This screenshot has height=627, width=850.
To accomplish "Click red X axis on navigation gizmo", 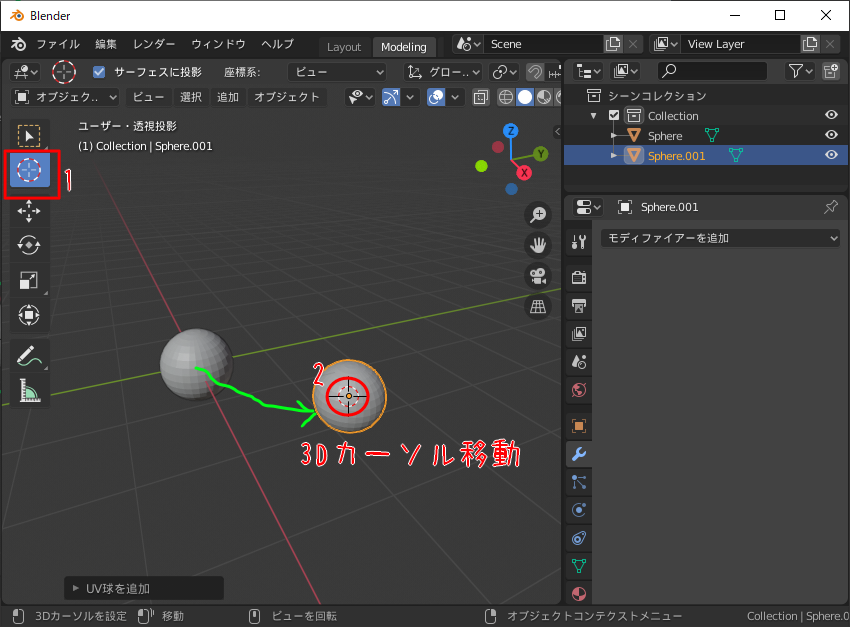I will point(524,173).
